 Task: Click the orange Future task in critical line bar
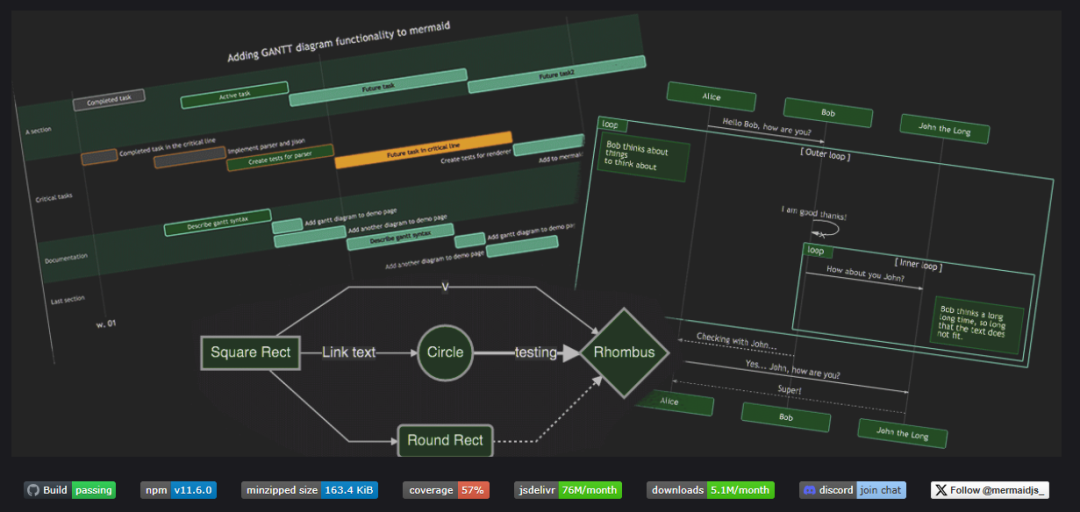coord(423,150)
